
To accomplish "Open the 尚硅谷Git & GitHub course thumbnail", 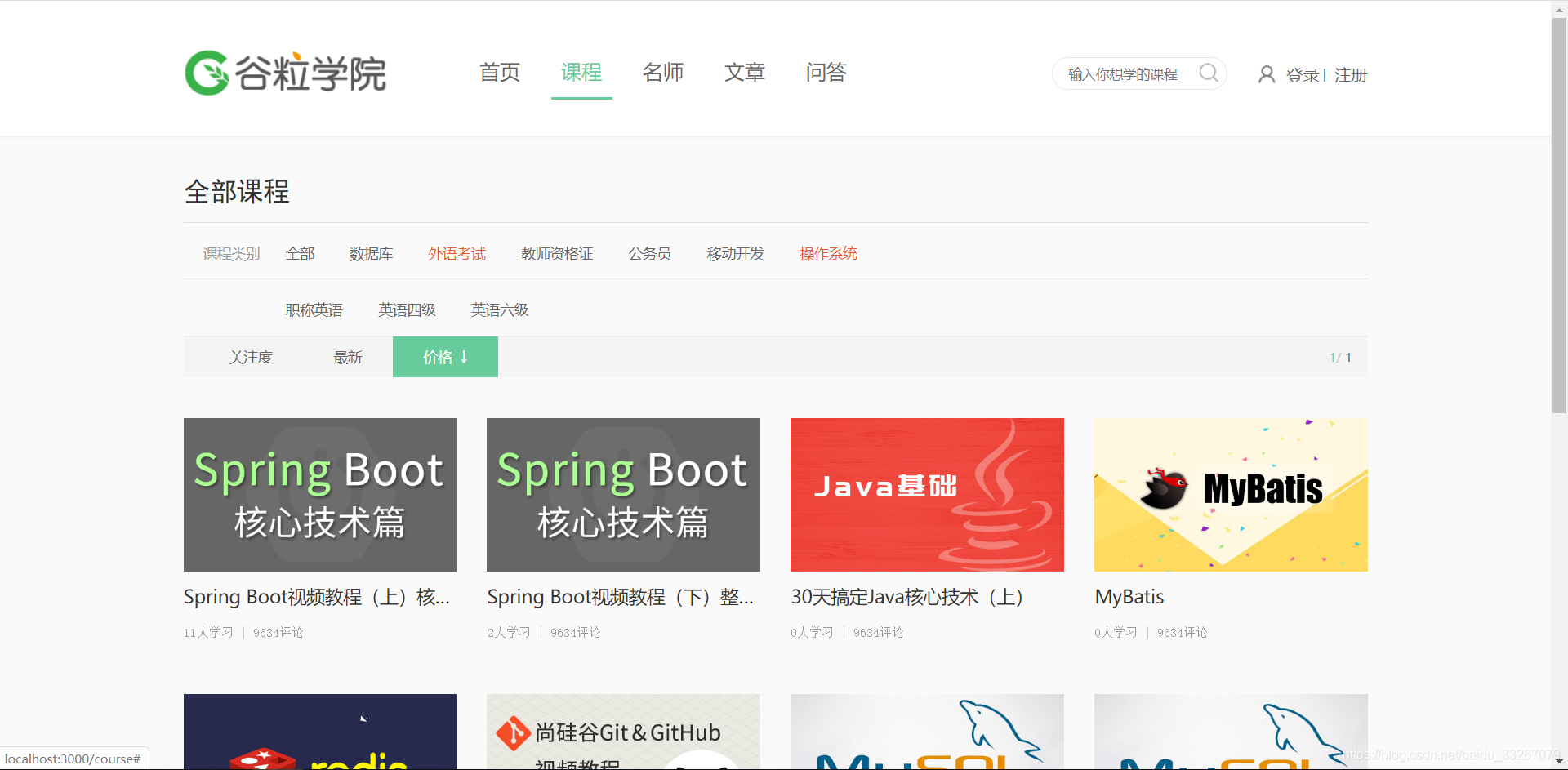I will (x=623, y=732).
